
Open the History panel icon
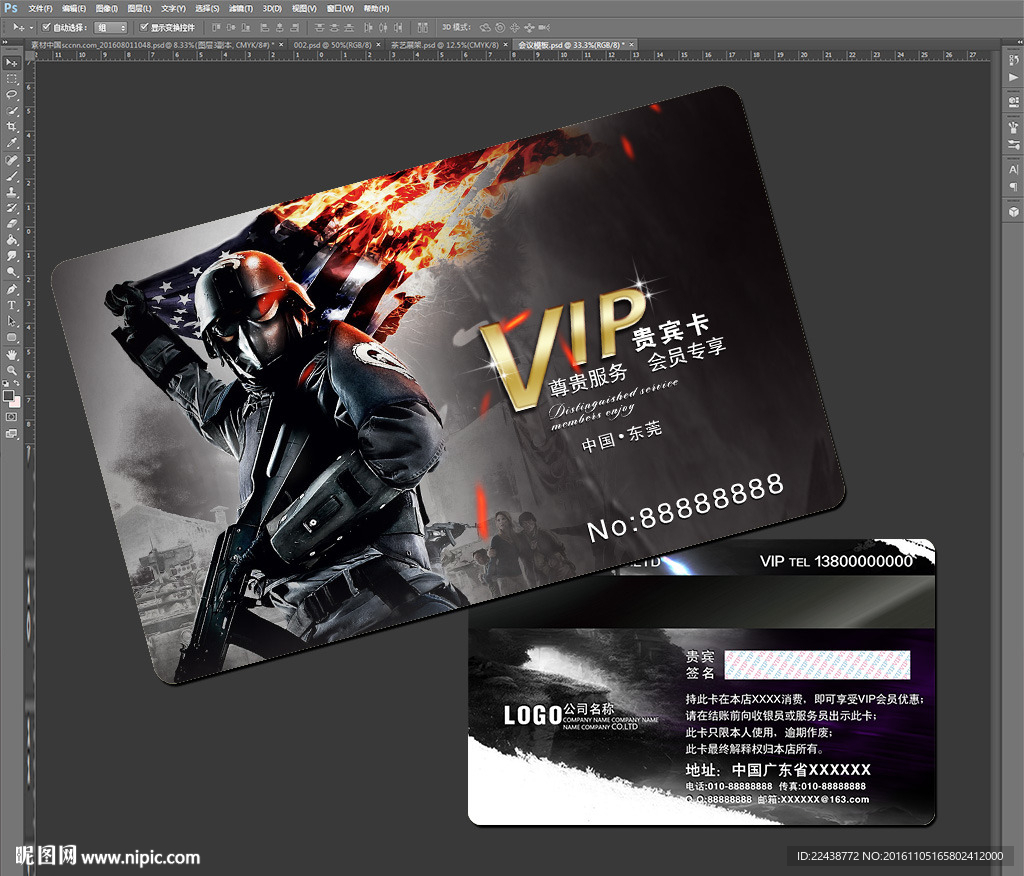[x=1013, y=61]
